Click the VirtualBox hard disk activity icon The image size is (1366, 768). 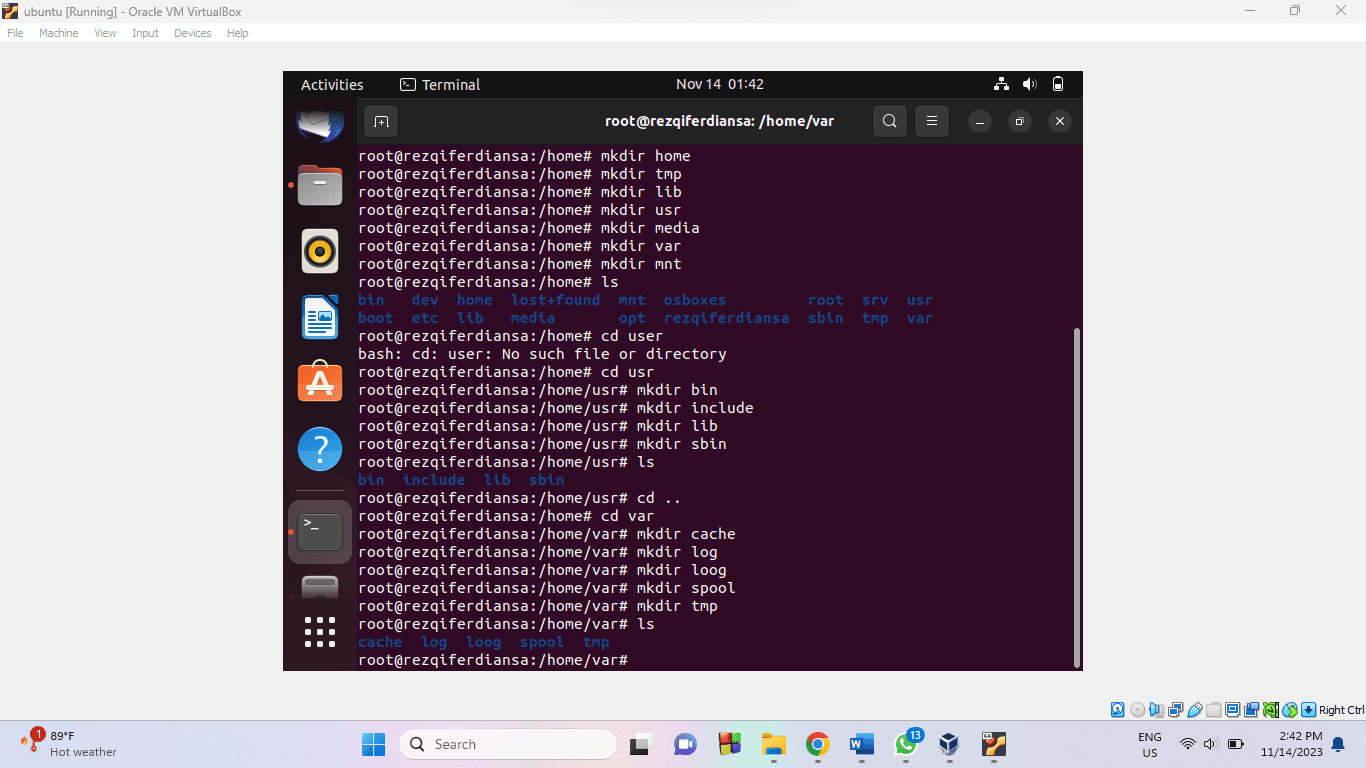click(1118, 710)
